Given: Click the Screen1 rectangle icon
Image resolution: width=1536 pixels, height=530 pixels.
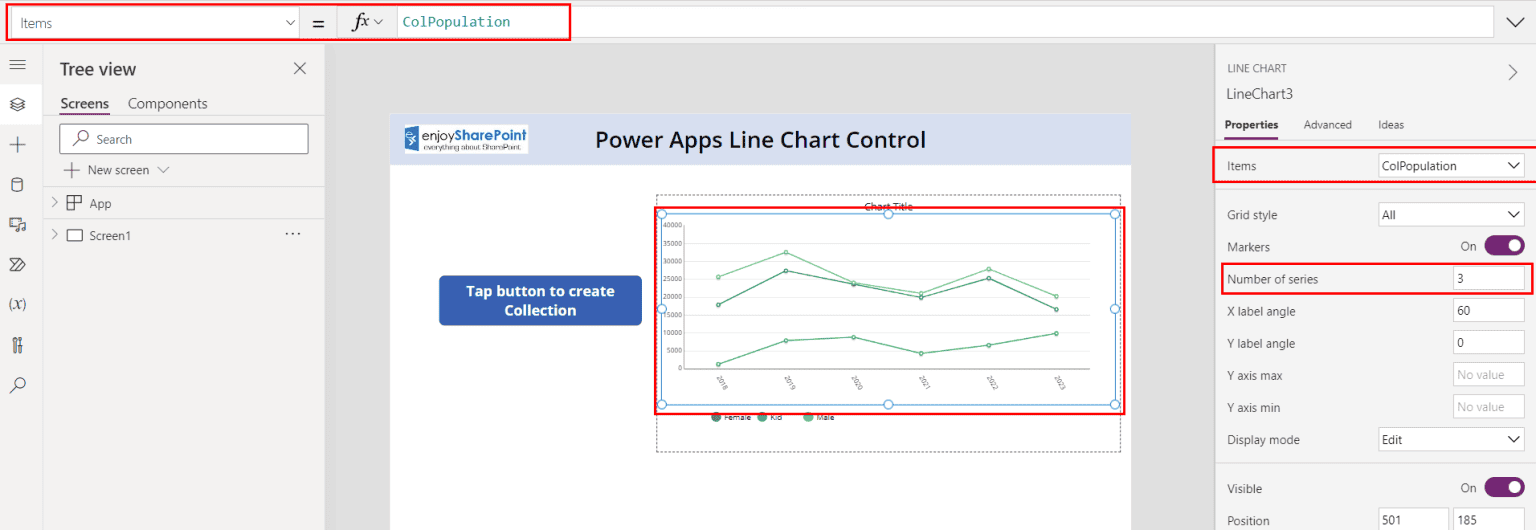Looking at the screenshot, I should coord(74,235).
